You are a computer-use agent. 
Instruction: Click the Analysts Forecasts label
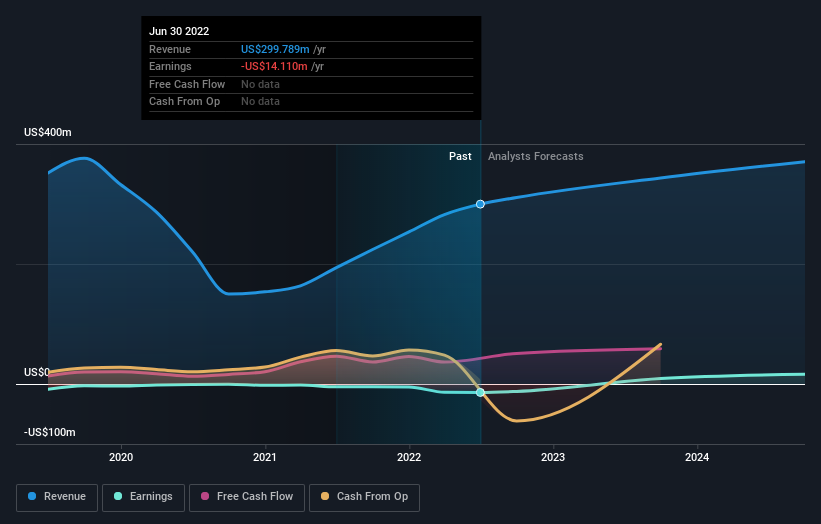coord(536,157)
